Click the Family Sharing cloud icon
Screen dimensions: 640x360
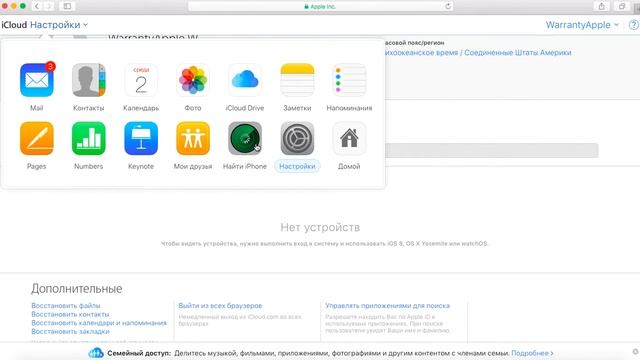point(96,353)
